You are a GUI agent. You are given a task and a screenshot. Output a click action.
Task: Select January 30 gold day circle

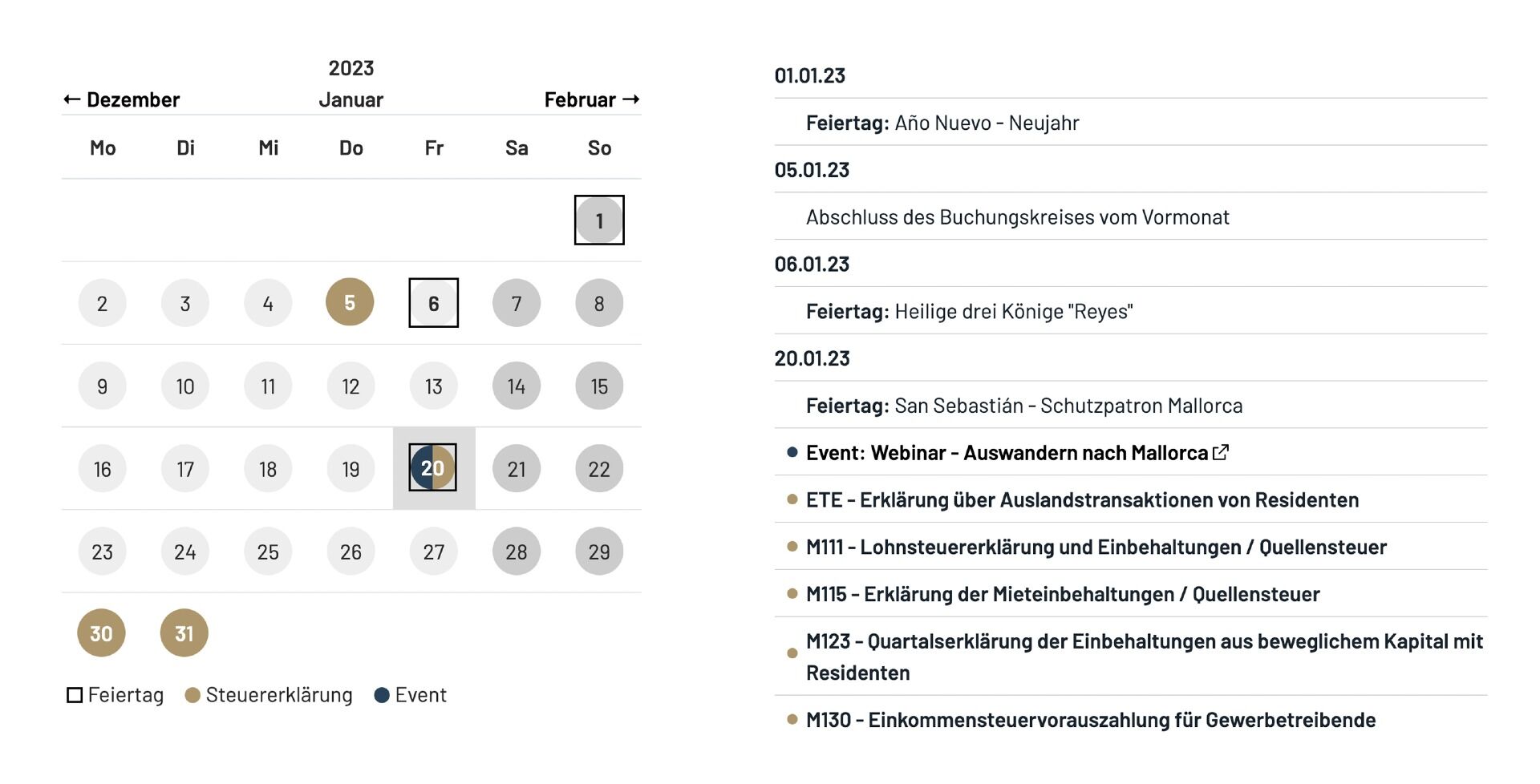[101, 633]
